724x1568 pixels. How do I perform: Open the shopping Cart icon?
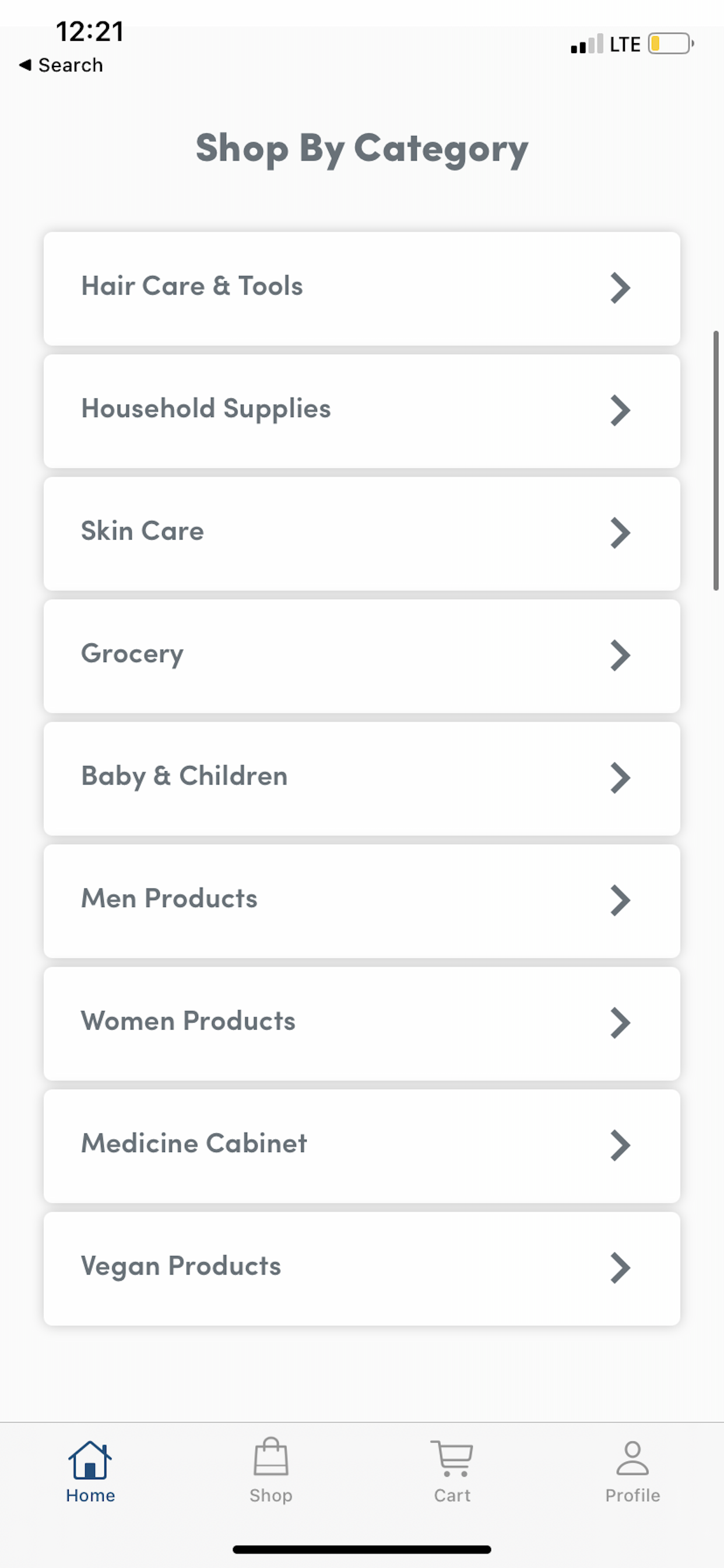tap(451, 1455)
